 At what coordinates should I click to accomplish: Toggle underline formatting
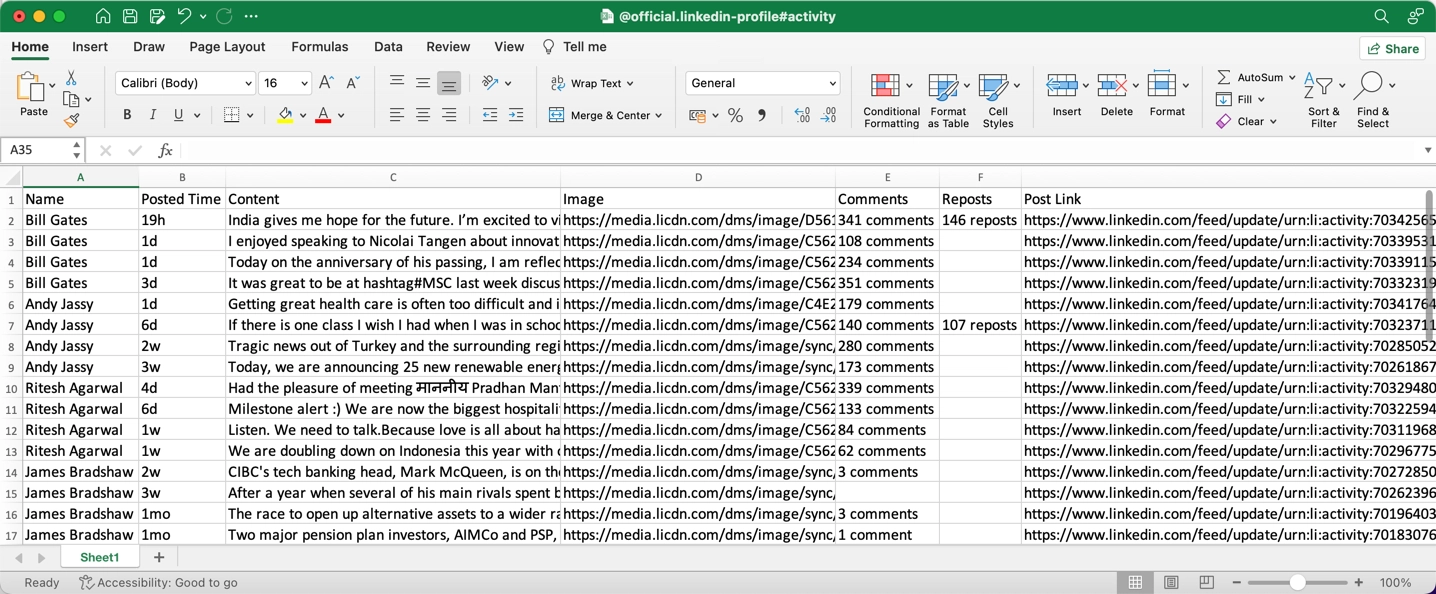coord(179,115)
